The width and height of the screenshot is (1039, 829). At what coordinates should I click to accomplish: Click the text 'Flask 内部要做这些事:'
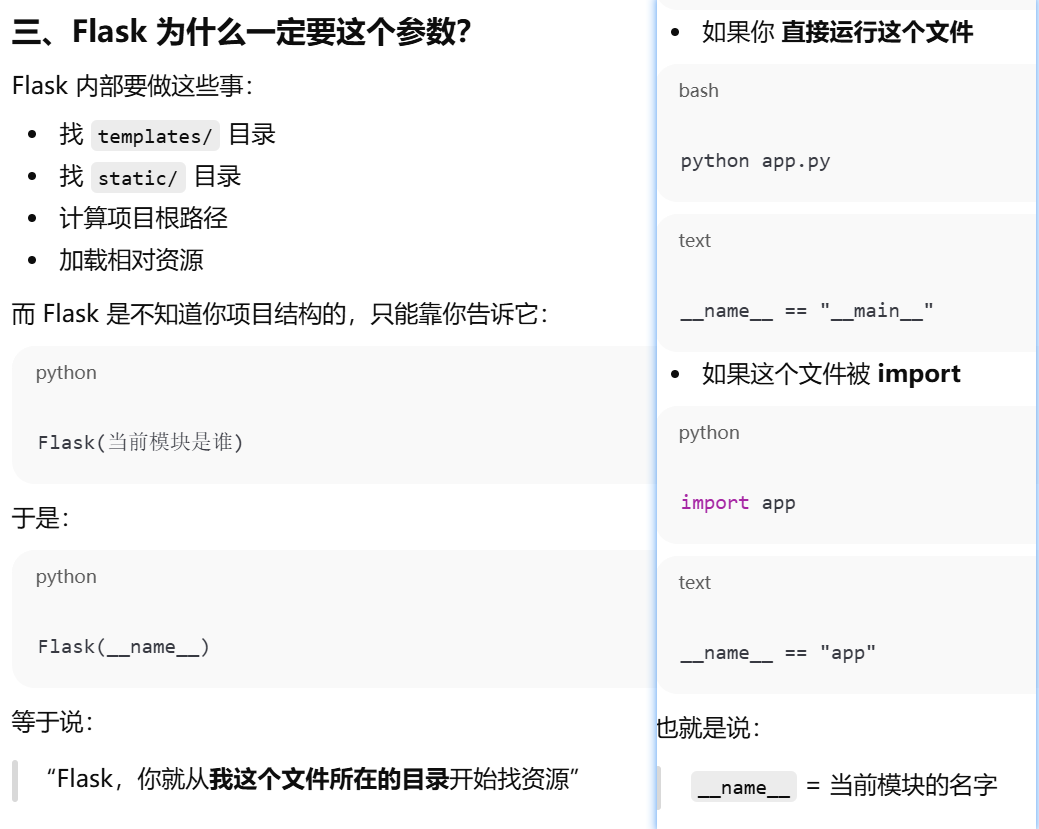[133, 86]
